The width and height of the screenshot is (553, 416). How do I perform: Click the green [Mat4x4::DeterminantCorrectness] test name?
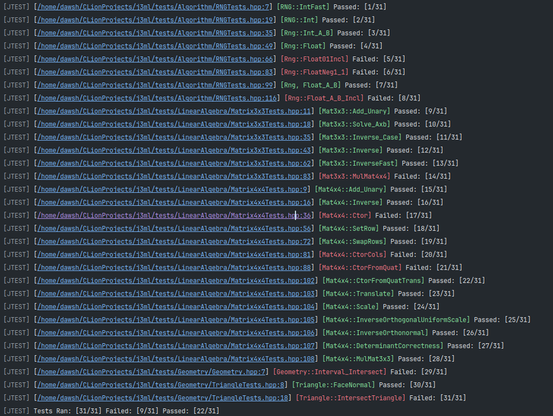click(382, 346)
